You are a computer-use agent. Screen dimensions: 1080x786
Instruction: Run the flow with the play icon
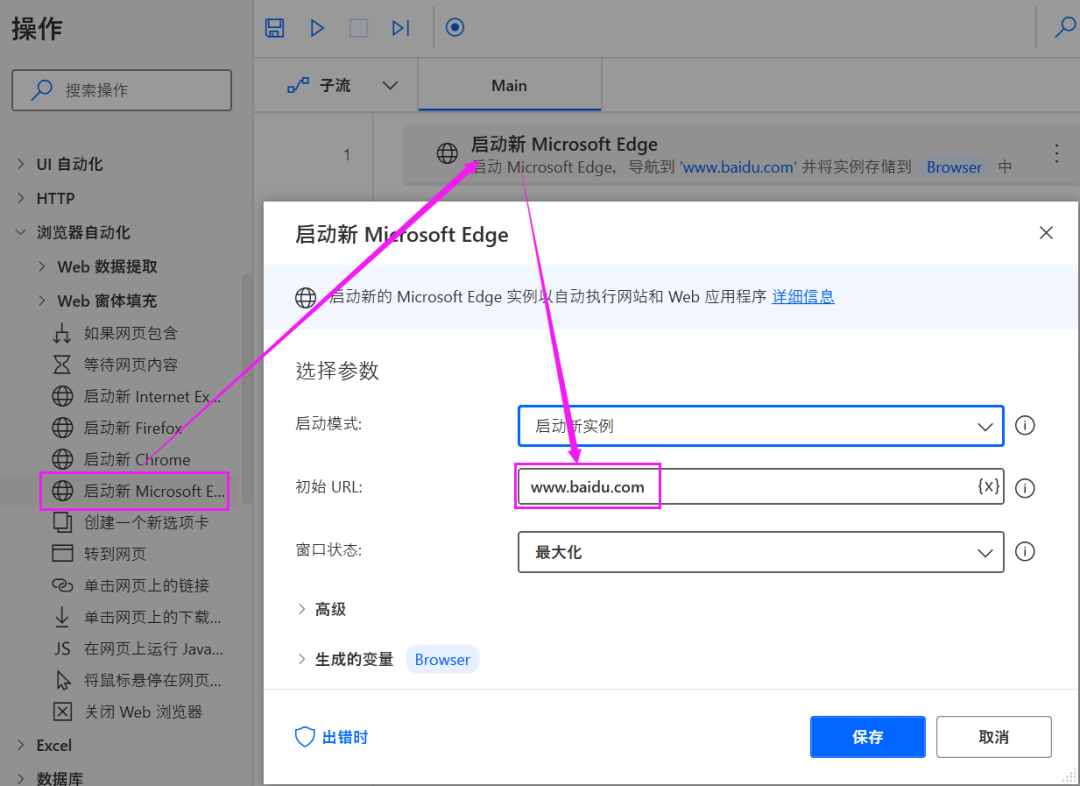tap(317, 28)
